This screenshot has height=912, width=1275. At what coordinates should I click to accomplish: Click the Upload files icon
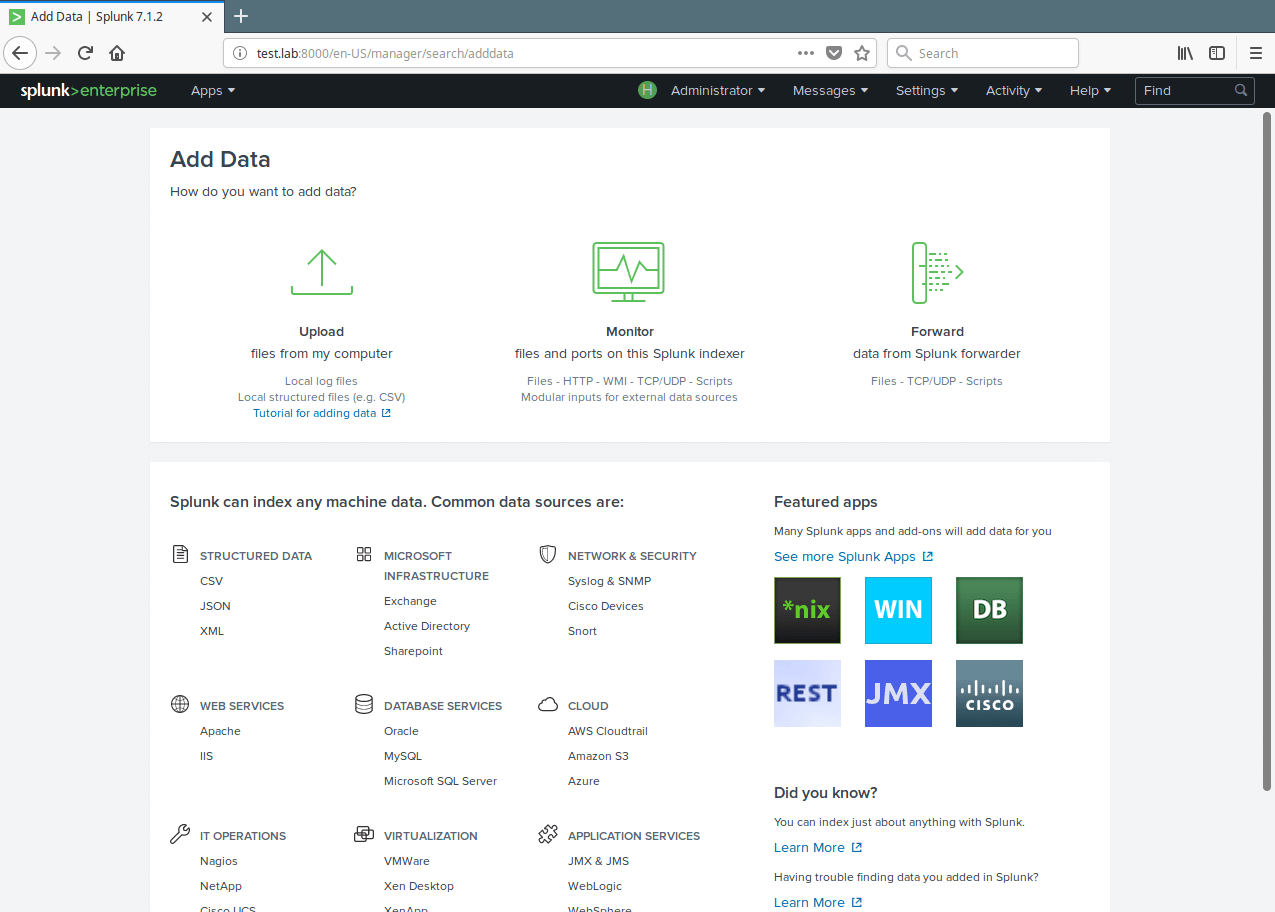point(321,271)
